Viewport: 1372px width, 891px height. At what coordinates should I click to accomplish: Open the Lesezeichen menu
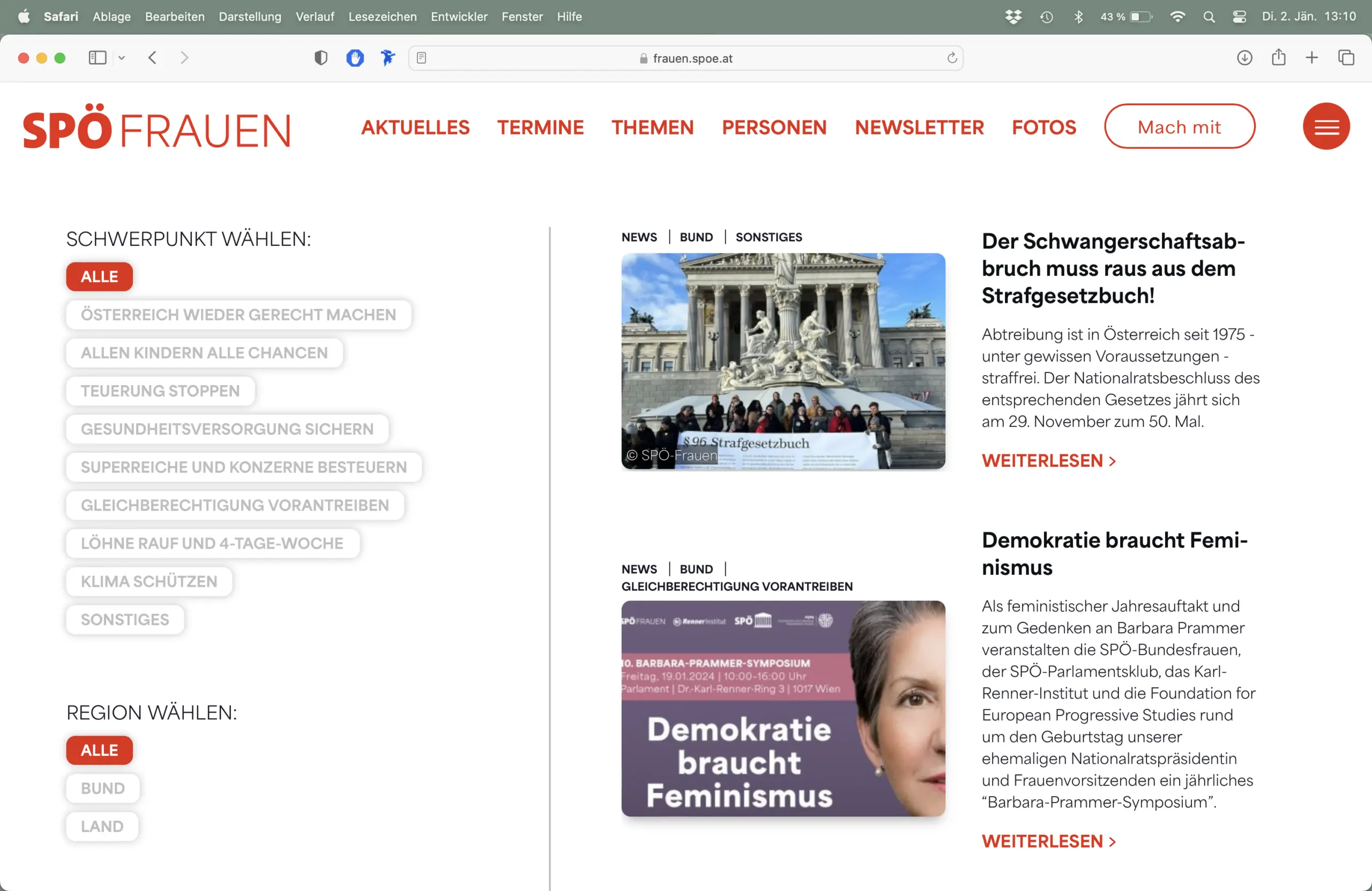coord(382,17)
